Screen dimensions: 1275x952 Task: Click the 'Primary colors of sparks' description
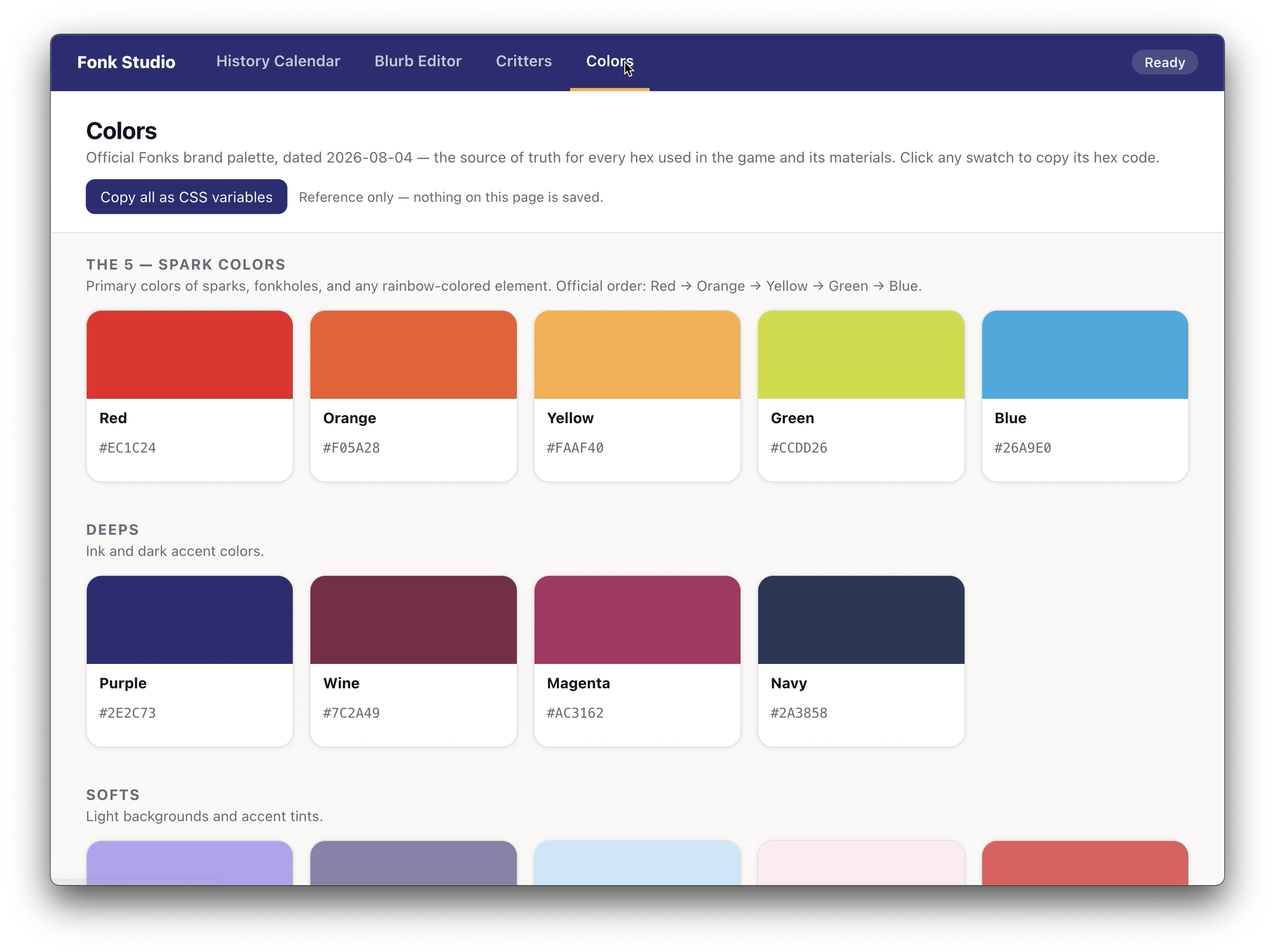click(x=504, y=286)
